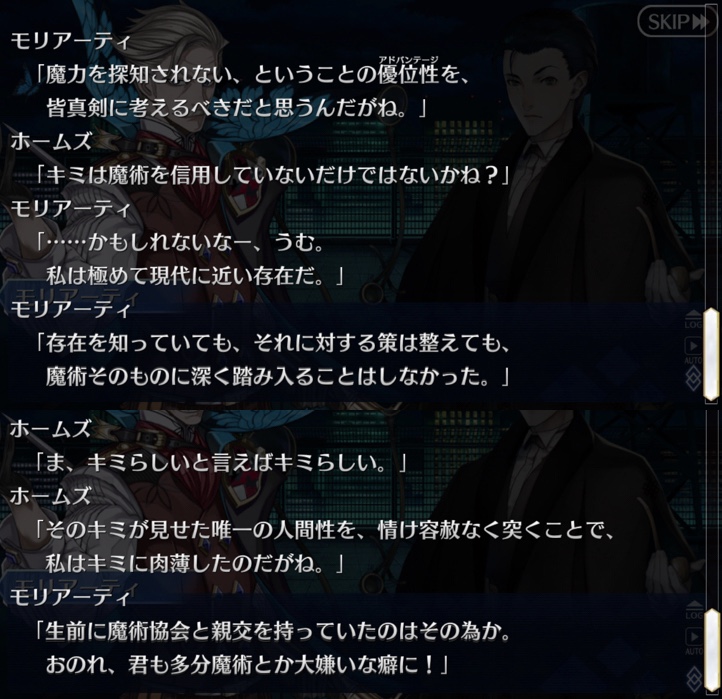Skip the story with the SKIP button
The image size is (722, 699).
click(x=677, y=22)
